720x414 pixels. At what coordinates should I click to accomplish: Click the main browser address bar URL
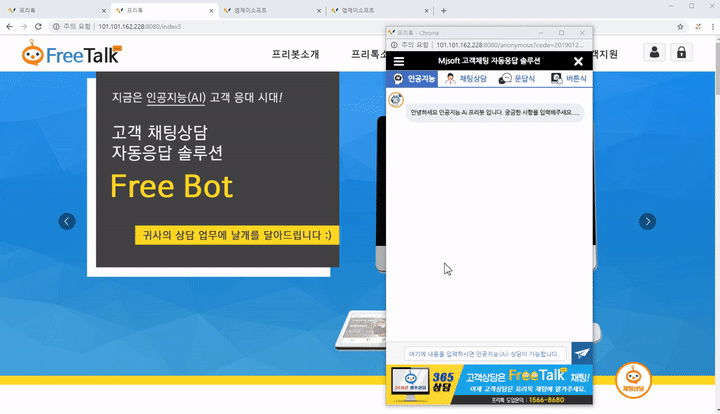[x=140, y=27]
